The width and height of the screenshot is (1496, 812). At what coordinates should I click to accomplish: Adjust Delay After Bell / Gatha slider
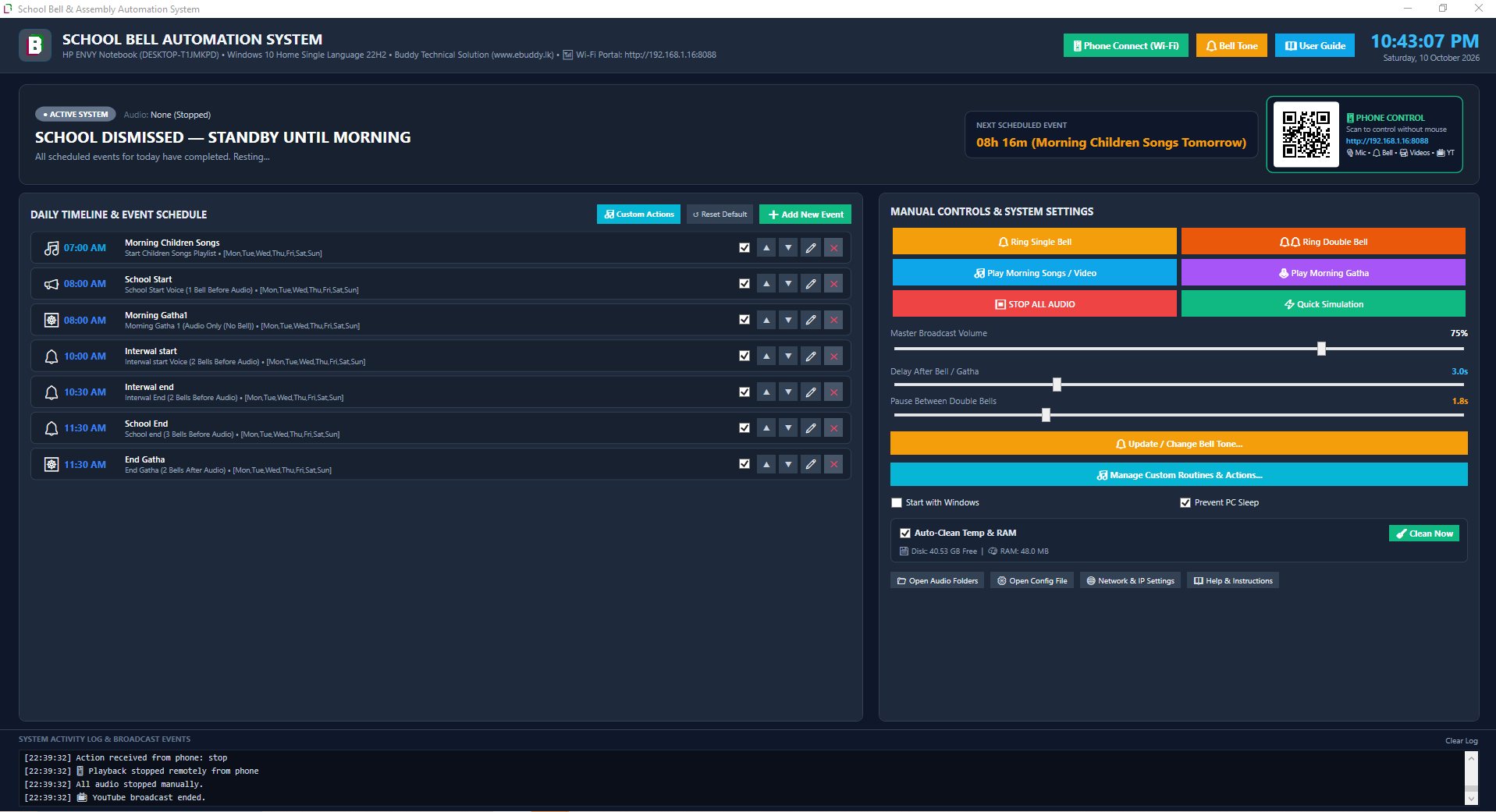[1057, 385]
